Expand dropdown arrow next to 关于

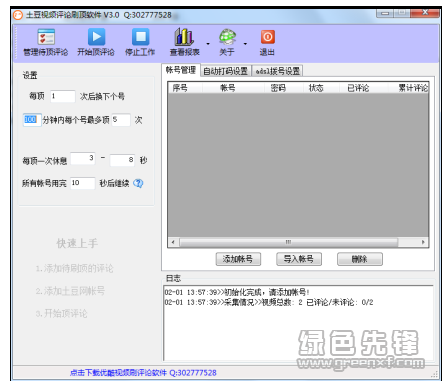point(245,44)
